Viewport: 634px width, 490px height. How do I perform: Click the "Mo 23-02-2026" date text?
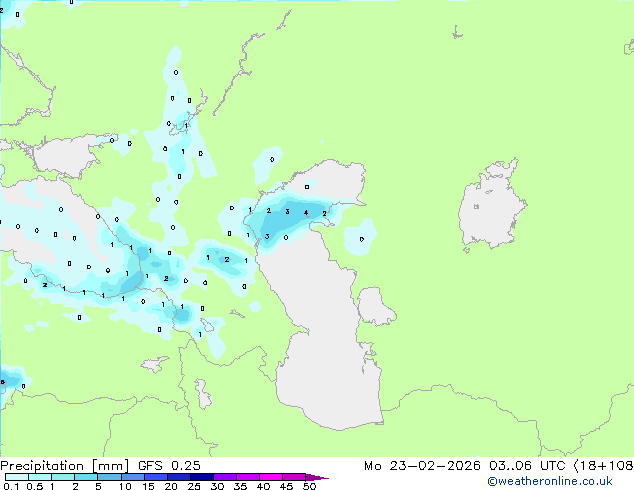pyautogui.click(x=422, y=466)
